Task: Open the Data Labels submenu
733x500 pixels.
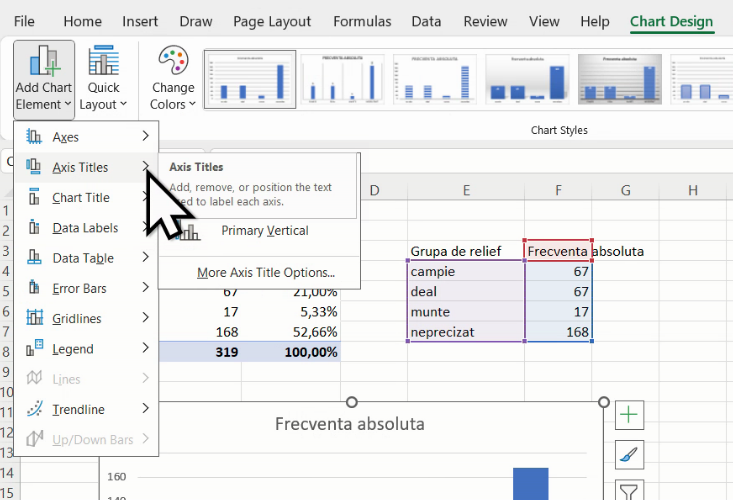Action: 86,228
